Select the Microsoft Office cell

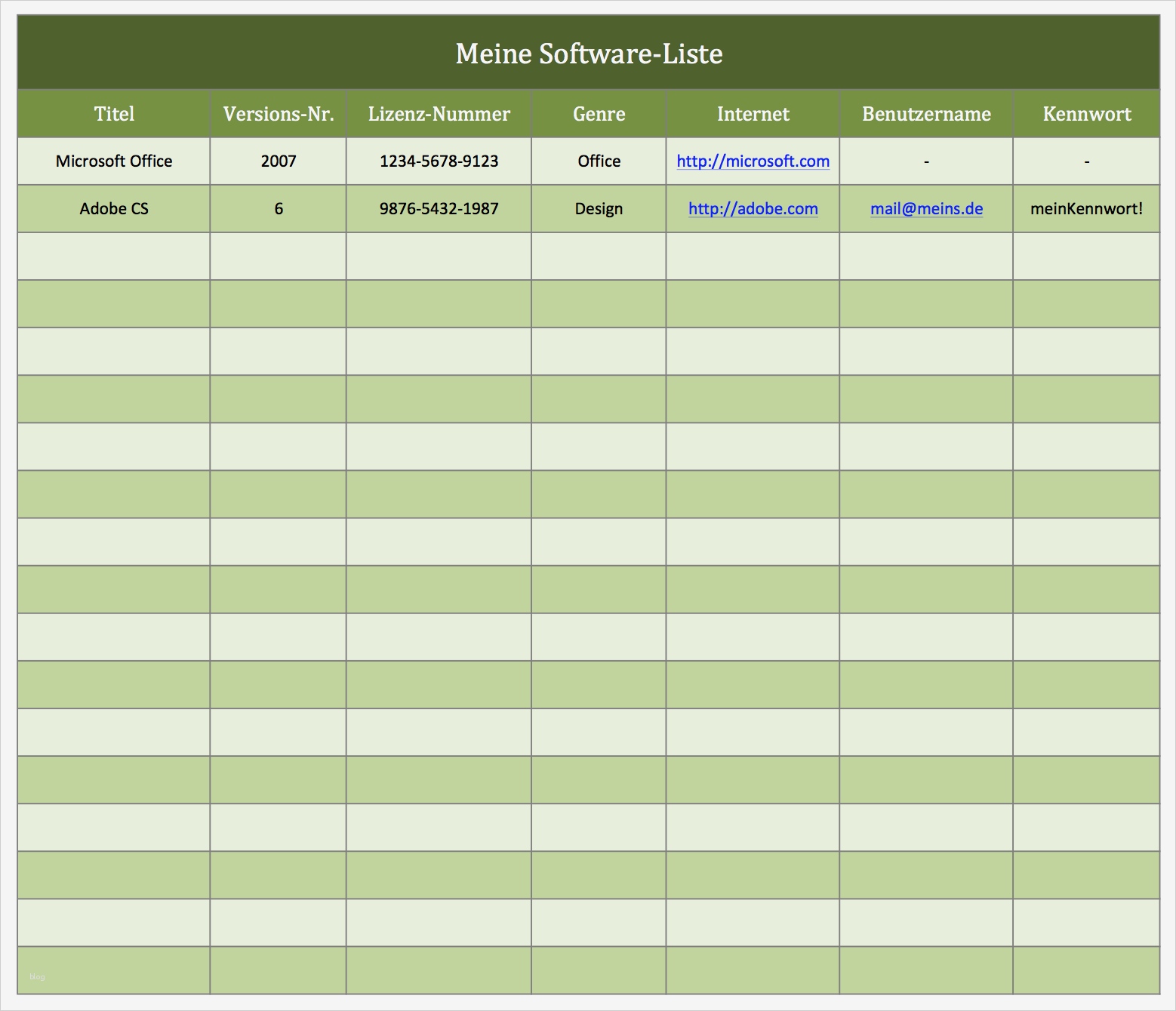click(x=114, y=161)
